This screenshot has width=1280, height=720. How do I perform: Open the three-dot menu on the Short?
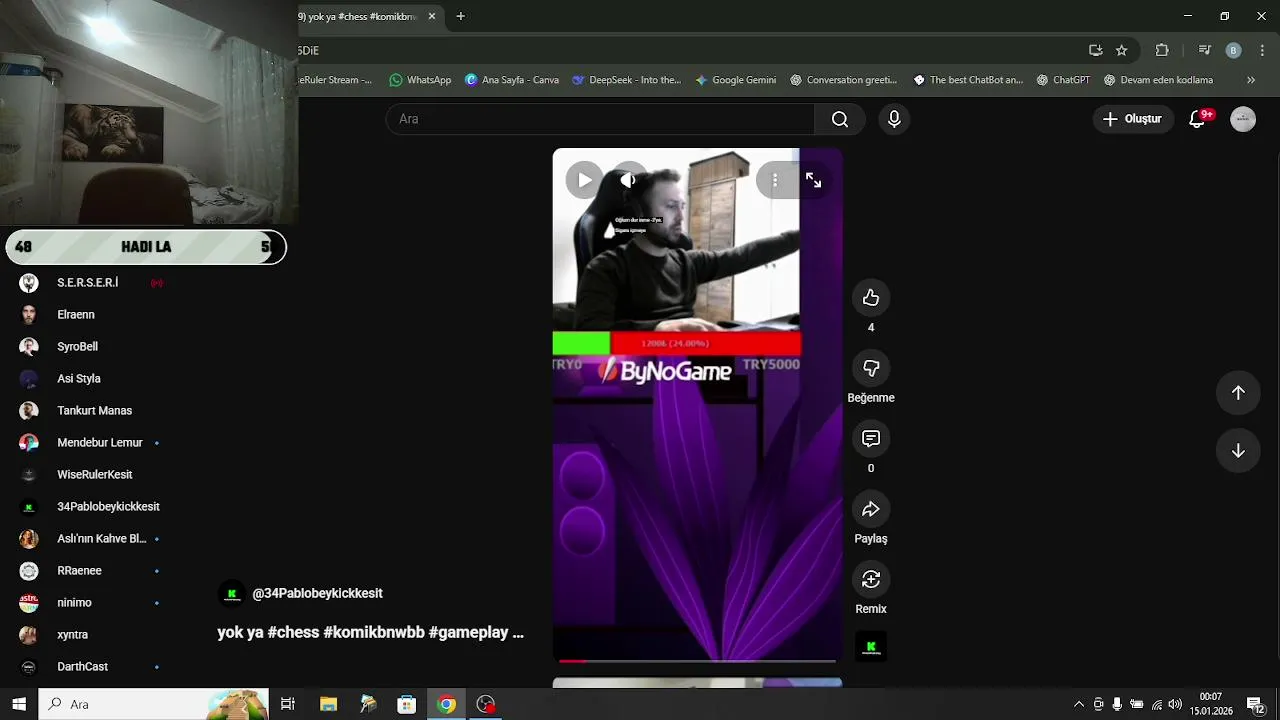click(774, 180)
